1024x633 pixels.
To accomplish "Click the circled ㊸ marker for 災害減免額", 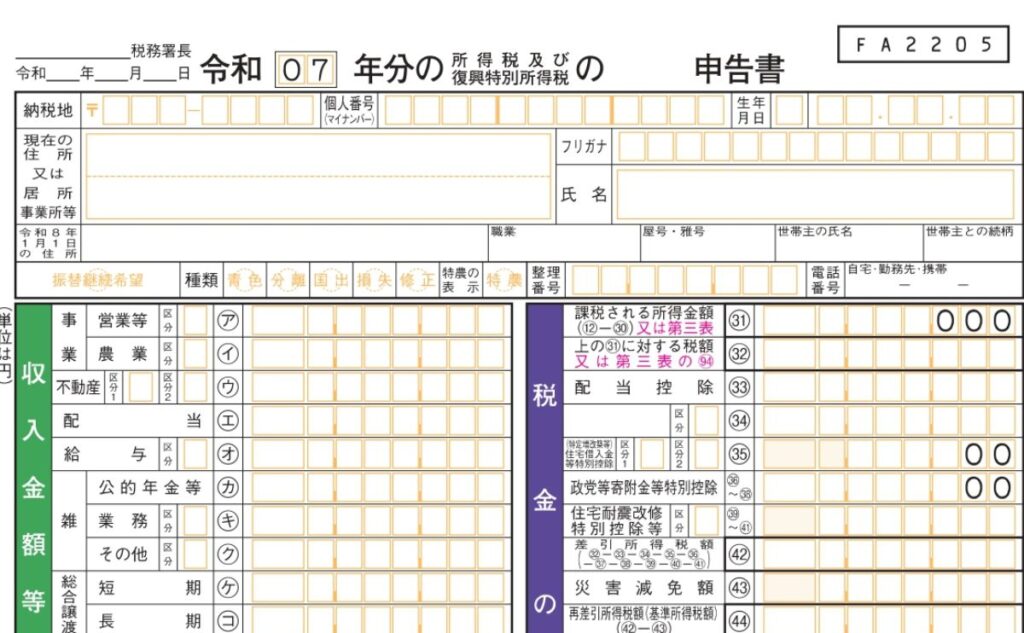I will pyautogui.click(x=739, y=587).
